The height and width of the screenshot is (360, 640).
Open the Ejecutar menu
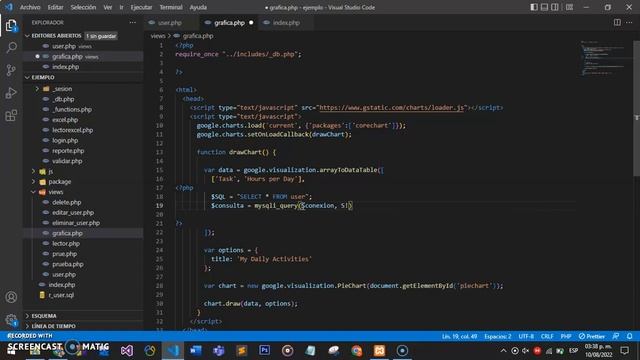click(x=141, y=7)
